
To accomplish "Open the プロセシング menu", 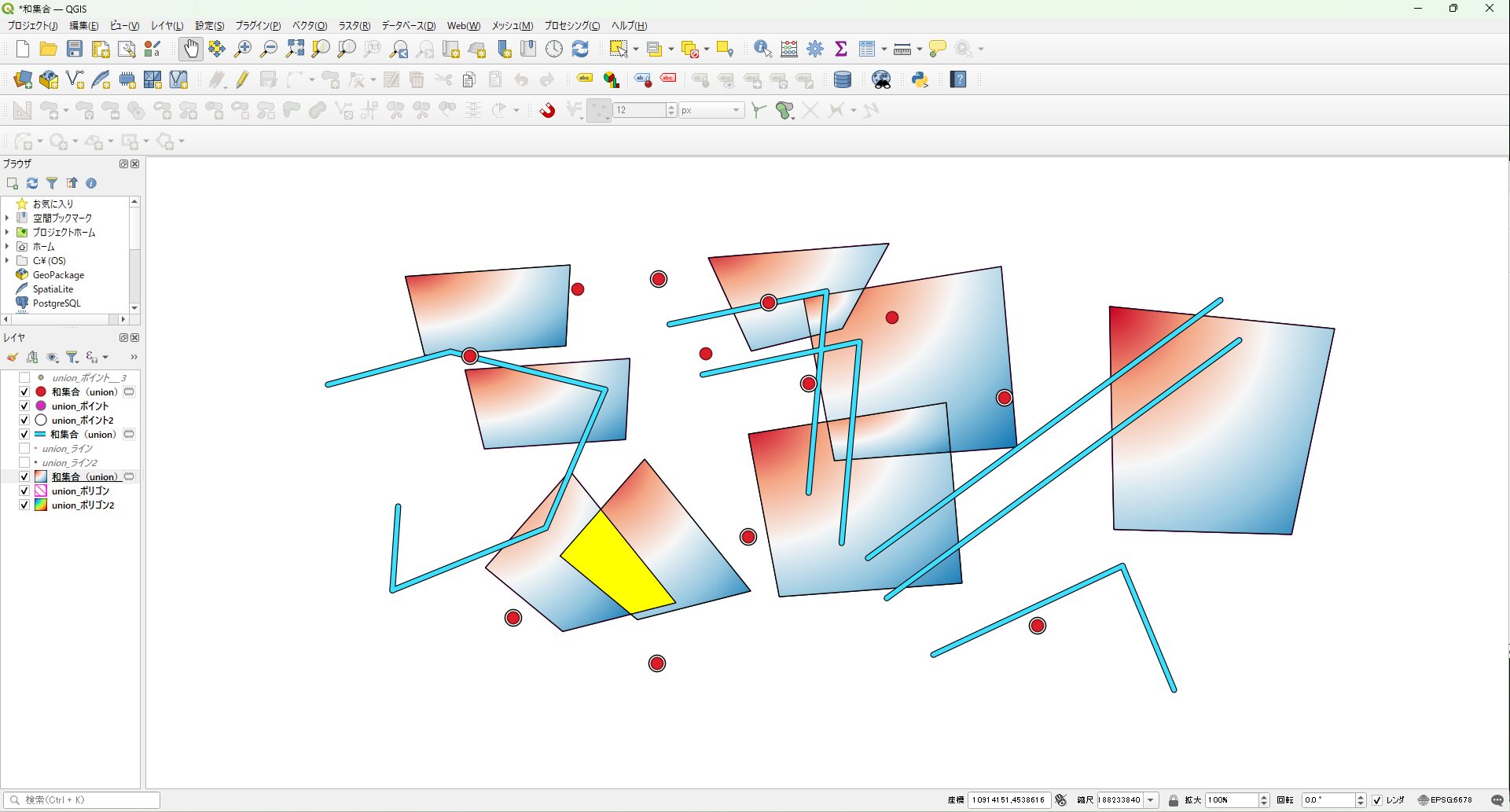I will pyautogui.click(x=571, y=26).
